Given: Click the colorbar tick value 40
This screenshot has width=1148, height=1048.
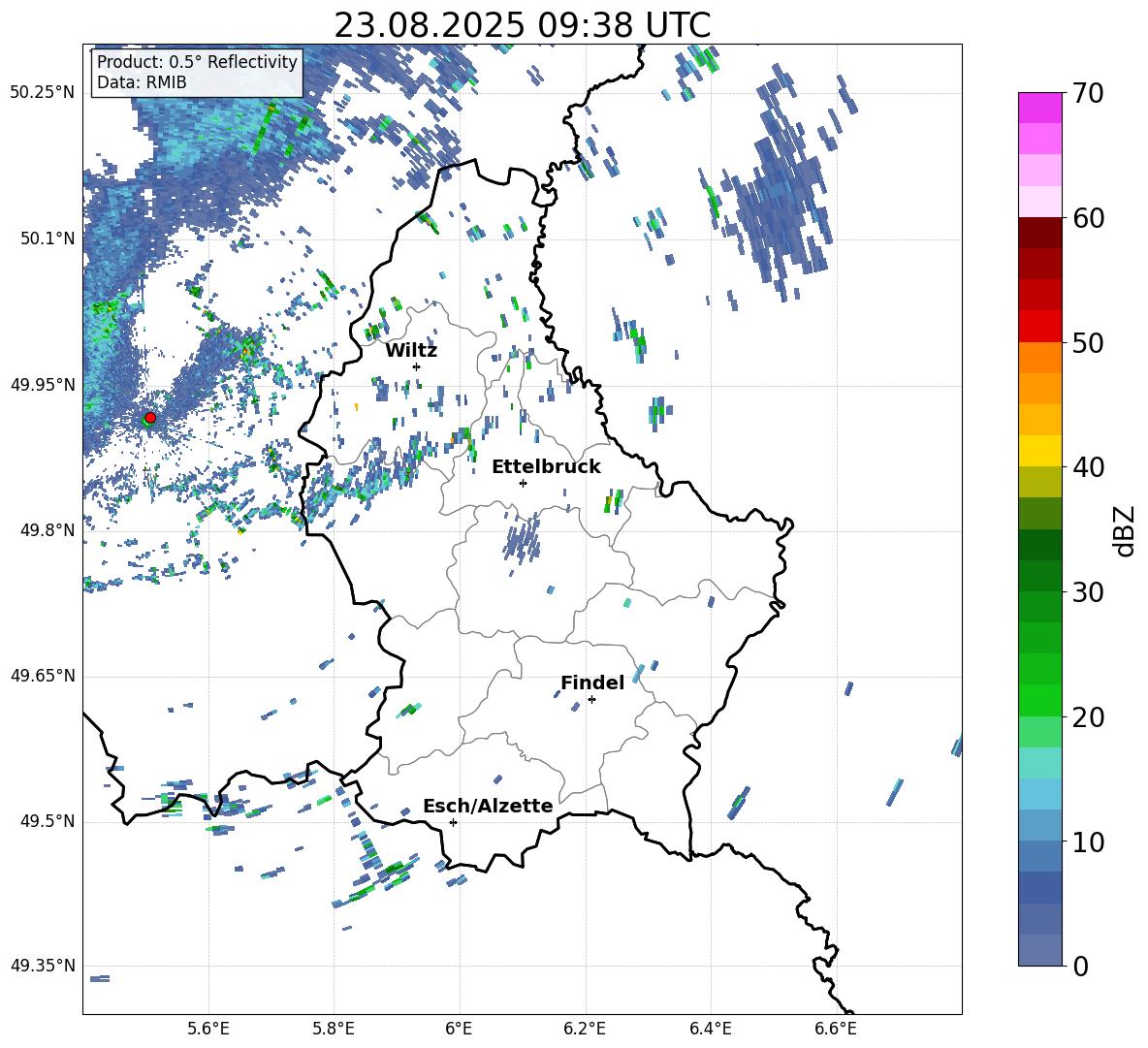Looking at the screenshot, I should 1088,467.
